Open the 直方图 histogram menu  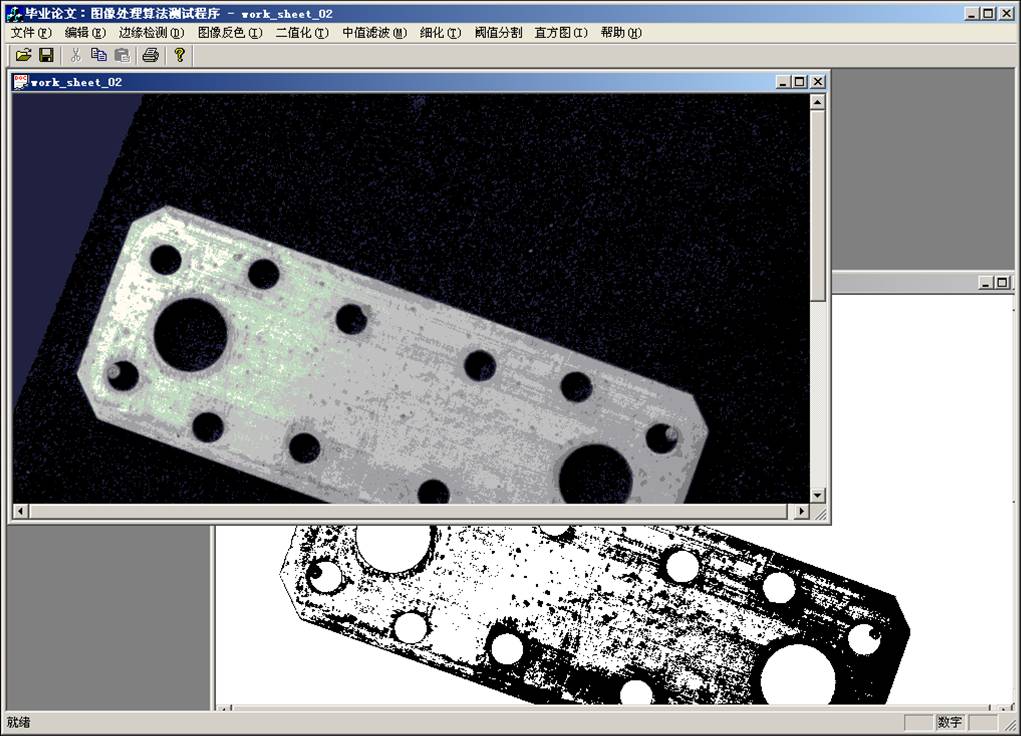pos(561,33)
